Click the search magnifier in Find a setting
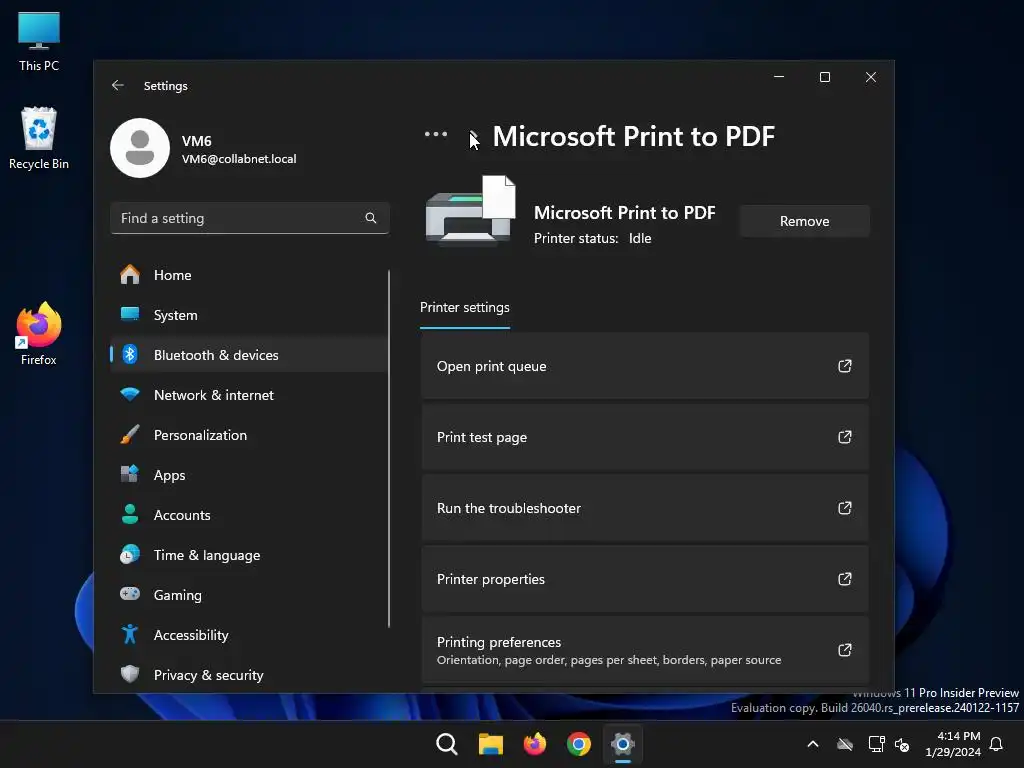Screen dimensions: 1024x768 pos(370,218)
